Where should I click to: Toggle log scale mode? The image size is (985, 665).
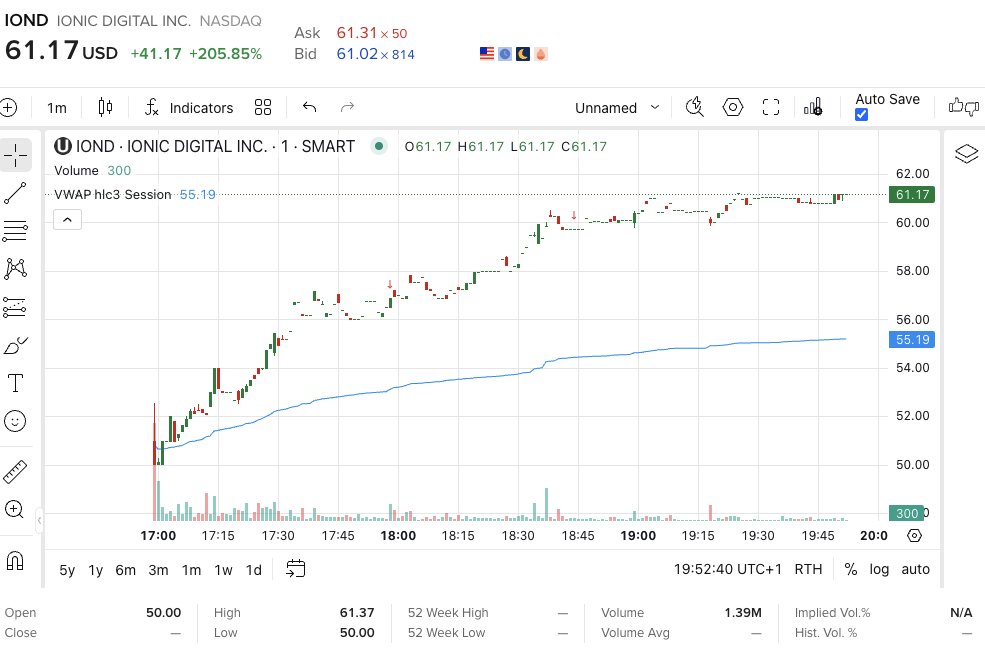(879, 570)
